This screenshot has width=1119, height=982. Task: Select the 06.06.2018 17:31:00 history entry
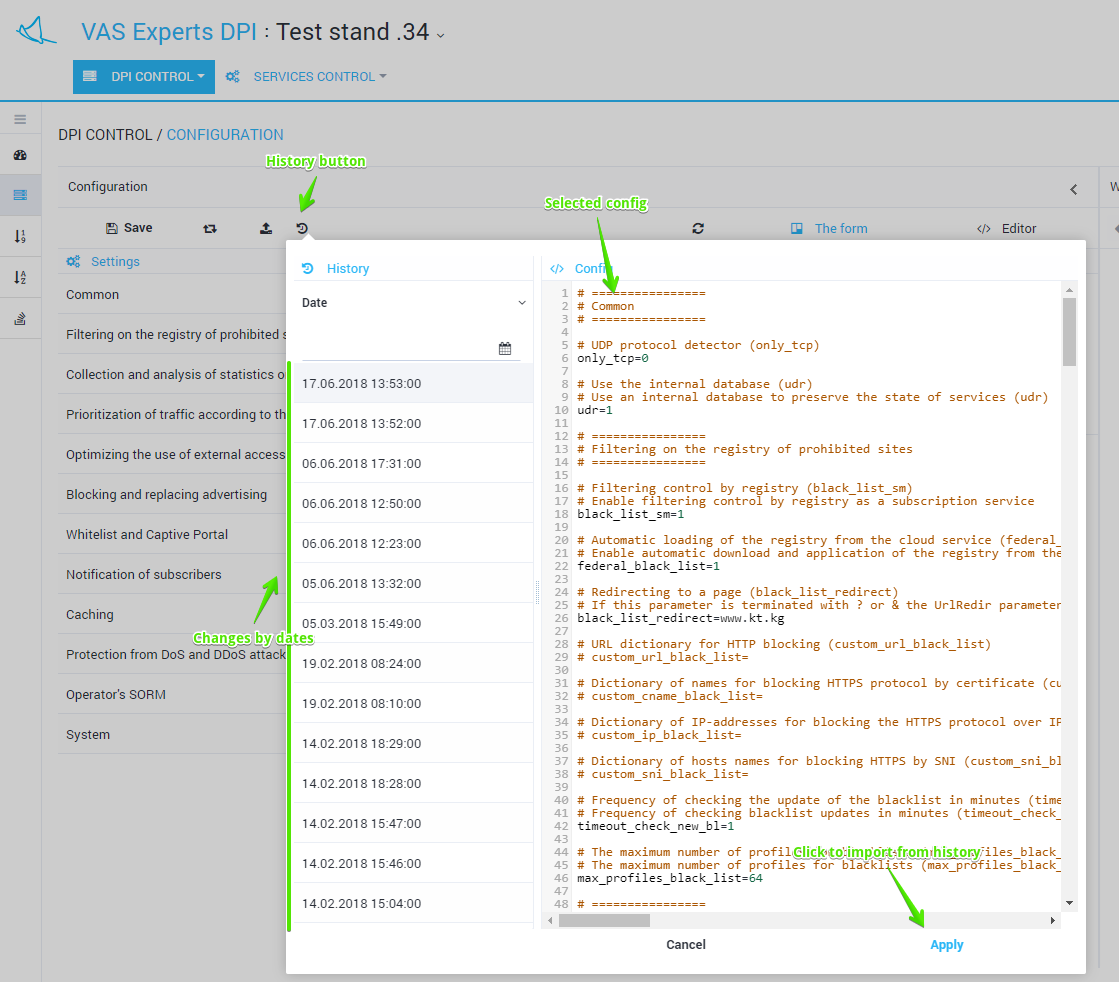coord(361,463)
